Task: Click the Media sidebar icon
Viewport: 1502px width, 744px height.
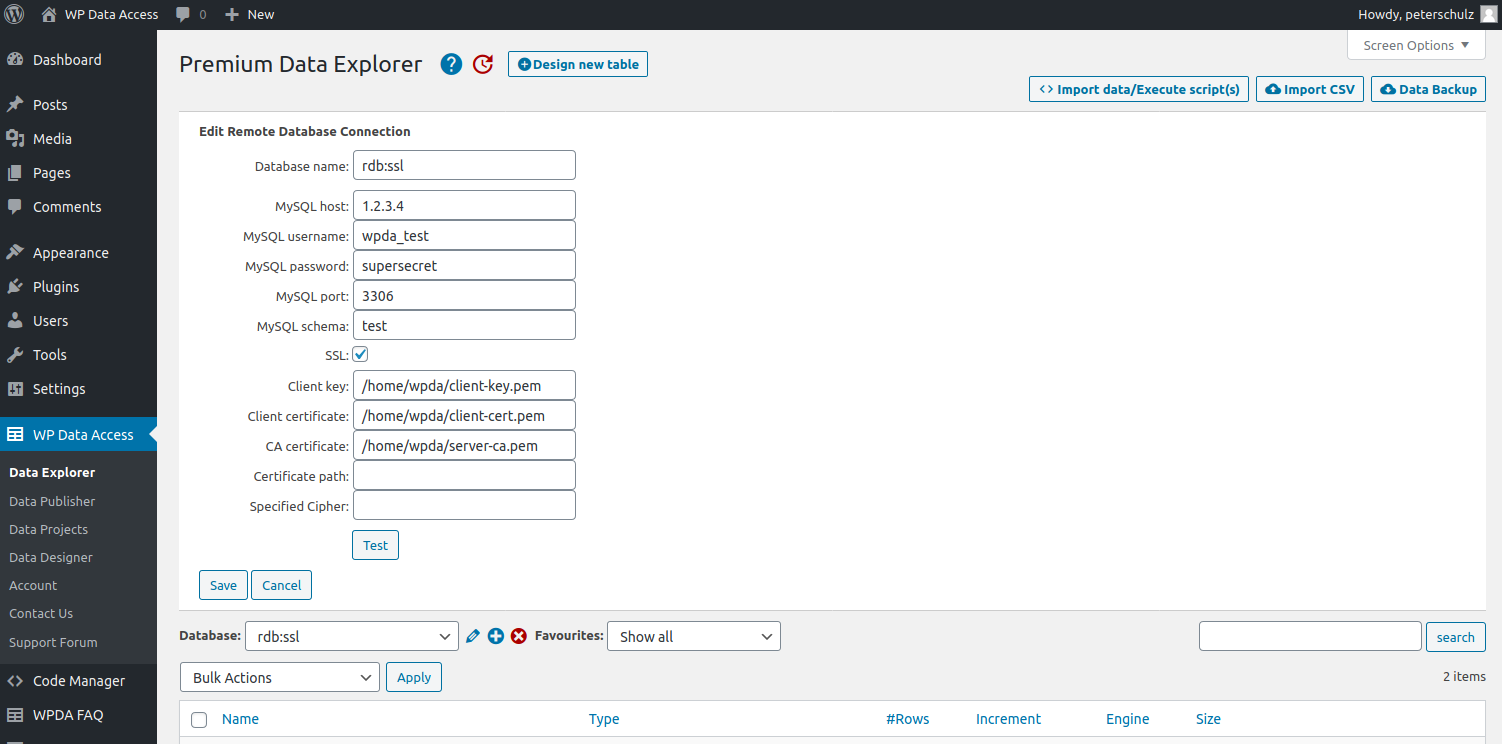Action: click(15, 139)
